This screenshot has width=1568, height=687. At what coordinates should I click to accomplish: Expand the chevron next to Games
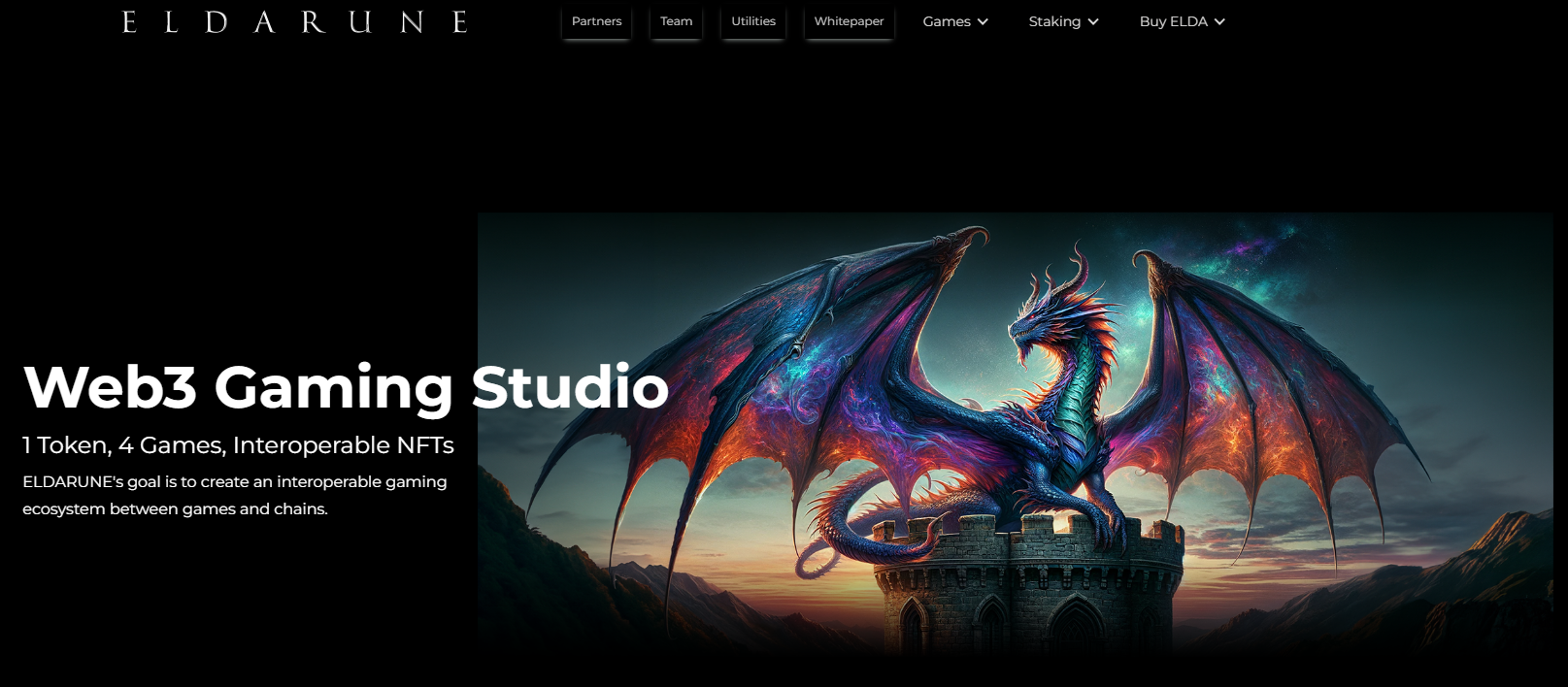tap(983, 21)
